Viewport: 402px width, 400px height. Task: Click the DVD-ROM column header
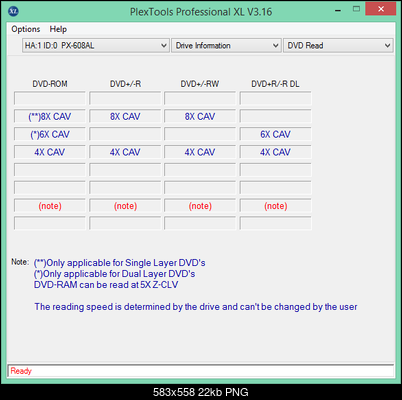click(50, 84)
